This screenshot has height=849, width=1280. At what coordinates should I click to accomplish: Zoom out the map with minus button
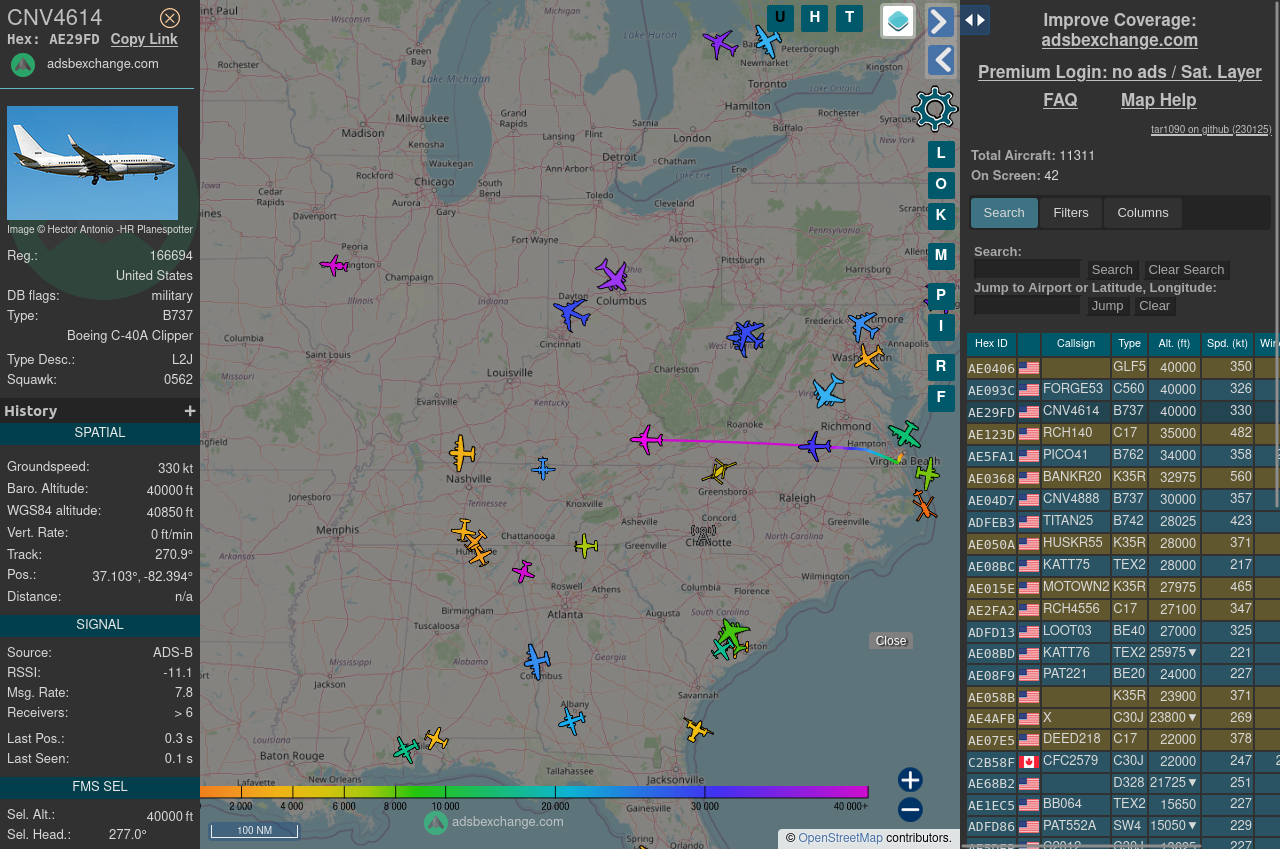coord(910,810)
